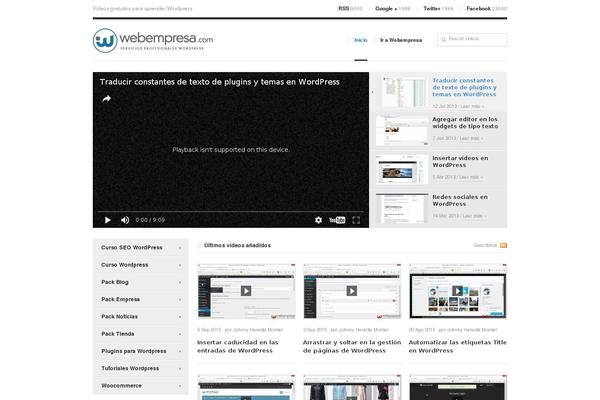Enter fullscreen mode in the video player
The width and height of the screenshot is (600, 400).
[x=356, y=220]
